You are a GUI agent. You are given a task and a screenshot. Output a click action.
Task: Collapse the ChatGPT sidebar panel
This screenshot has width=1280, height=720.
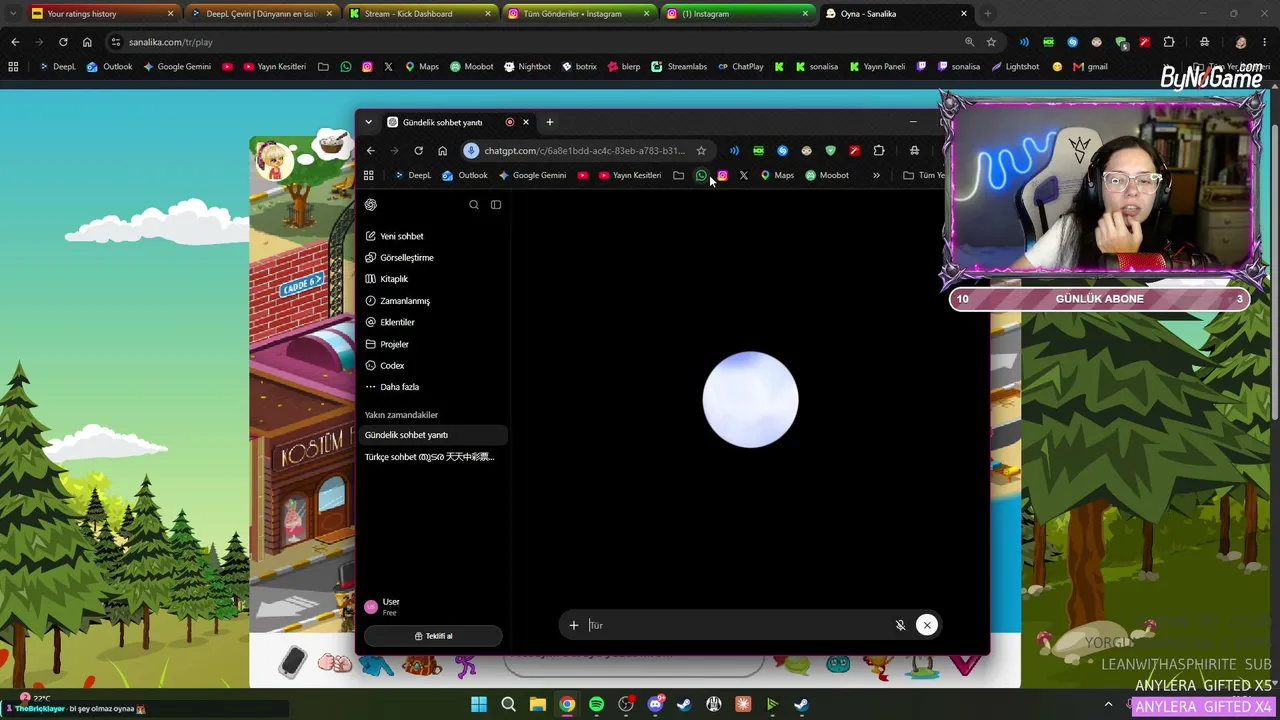496,205
